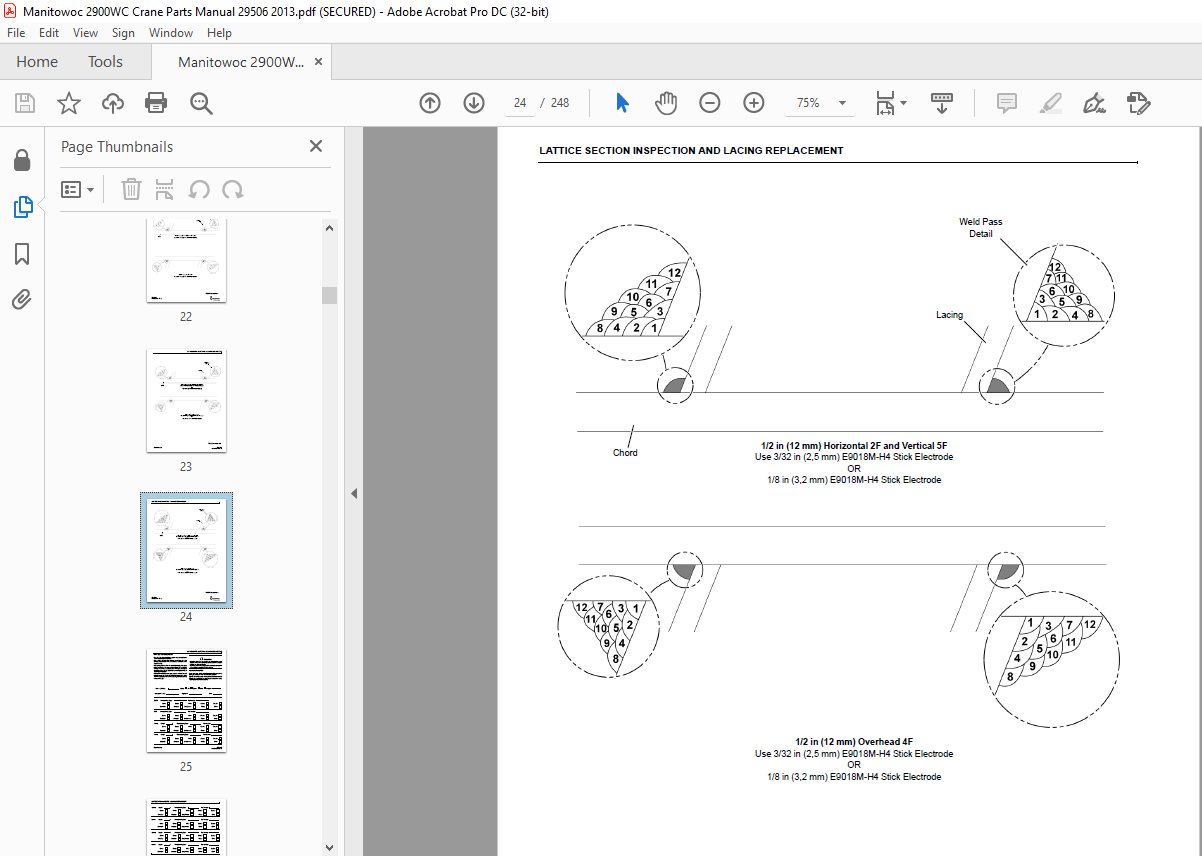Image resolution: width=1202 pixels, height=856 pixels.
Task: Select the highlight text tool
Action: click(x=1050, y=103)
